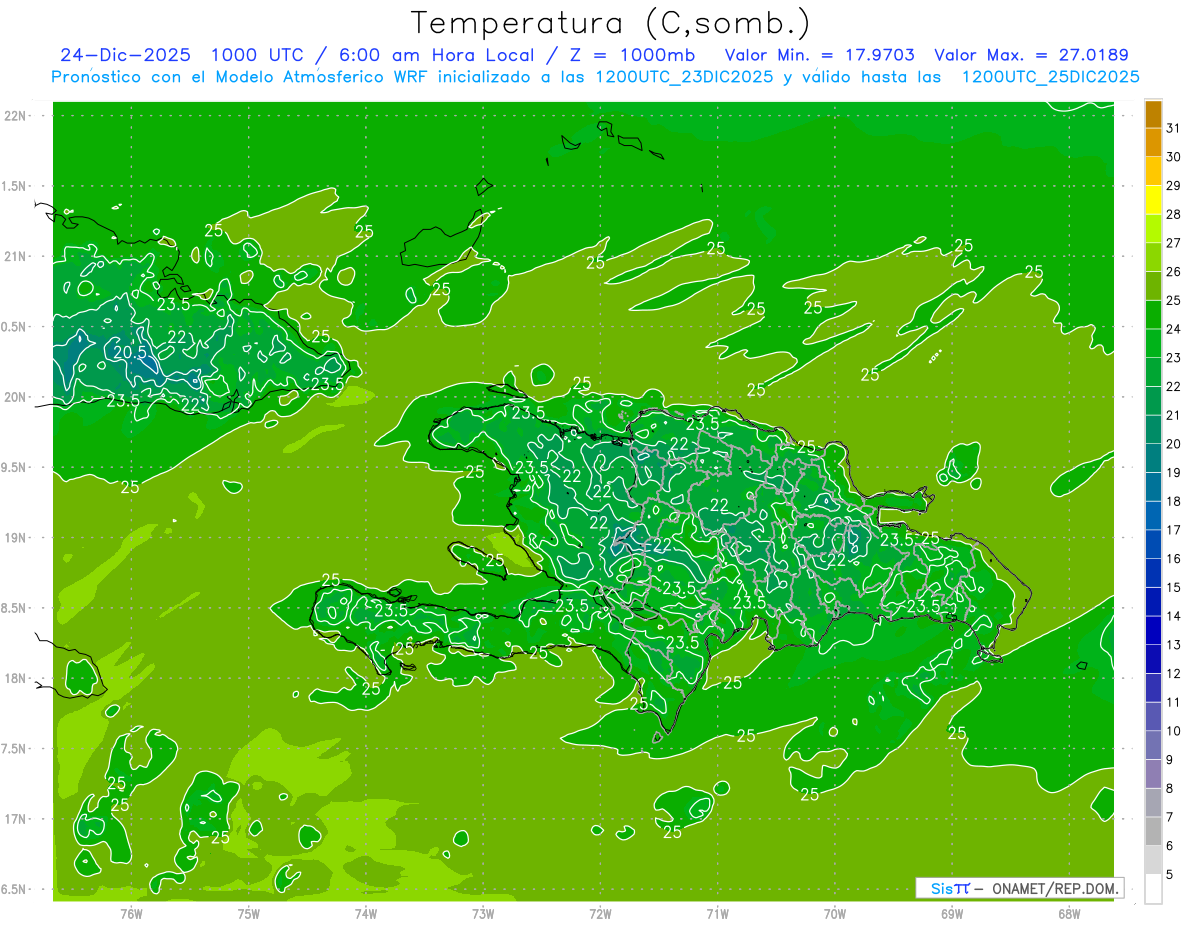Image resolution: width=1200 pixels, height=927 pixels.
Task: Click the 68W longitude axis label
Action: click(x=1068, y=914)
